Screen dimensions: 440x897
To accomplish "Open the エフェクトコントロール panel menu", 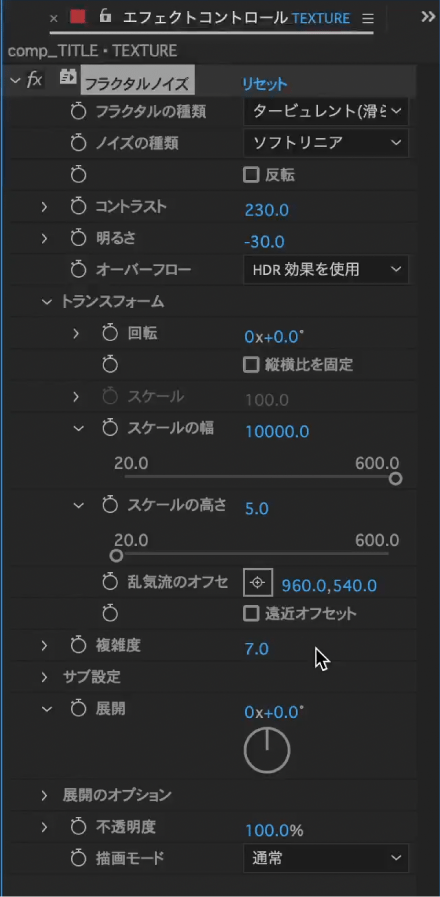I will [x=368, y=18].
